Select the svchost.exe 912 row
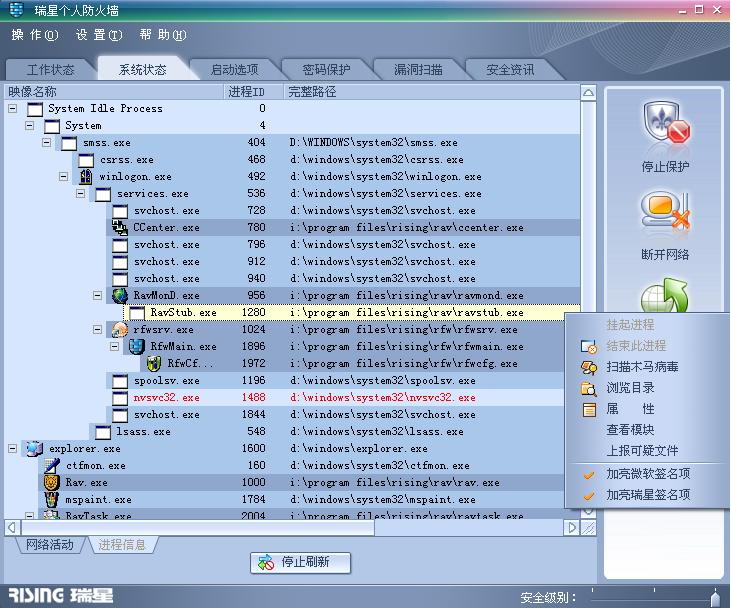This screenshot has width=731, height=608. tap(343, 262)
